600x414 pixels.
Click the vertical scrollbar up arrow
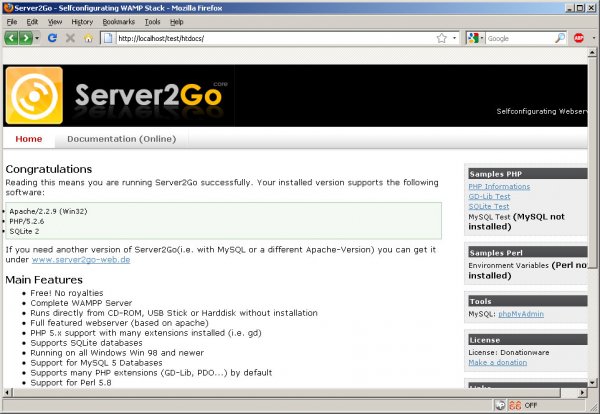592,52
